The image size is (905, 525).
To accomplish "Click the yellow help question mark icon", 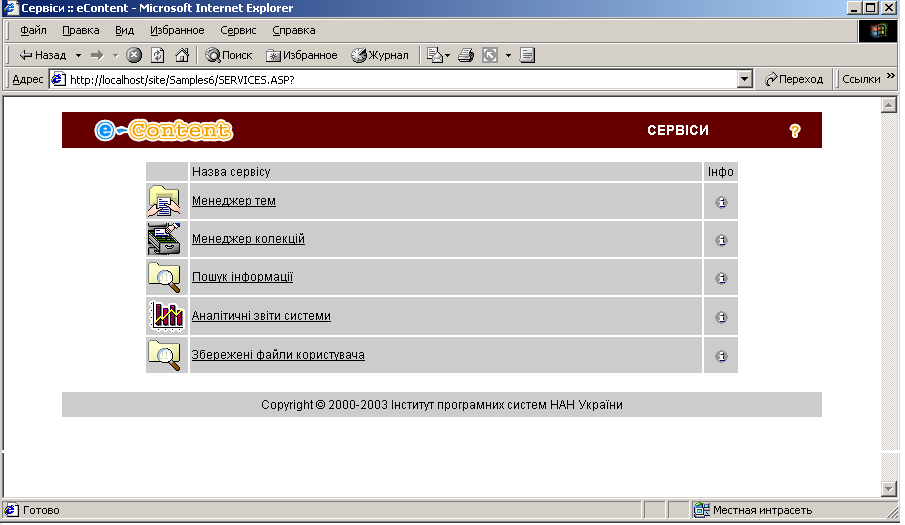I will pos(795,131).
